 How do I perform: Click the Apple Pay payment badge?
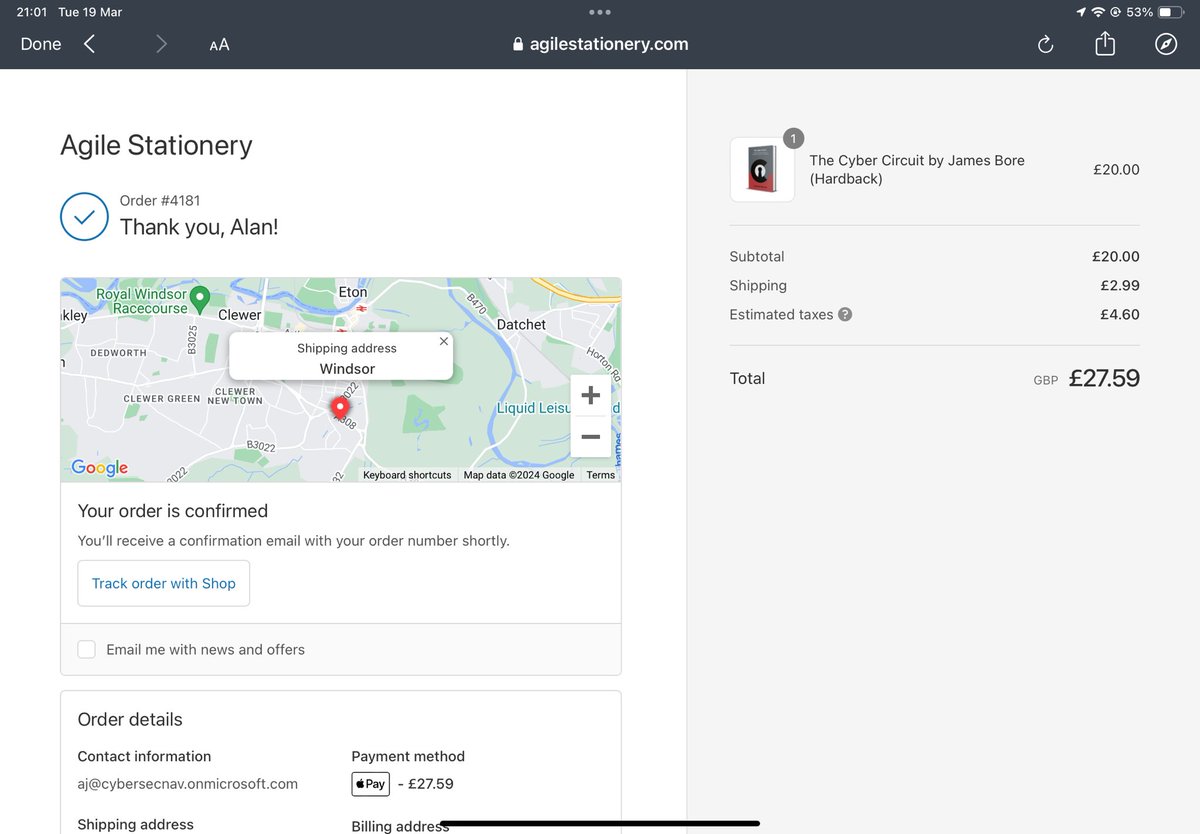(370, 784)
